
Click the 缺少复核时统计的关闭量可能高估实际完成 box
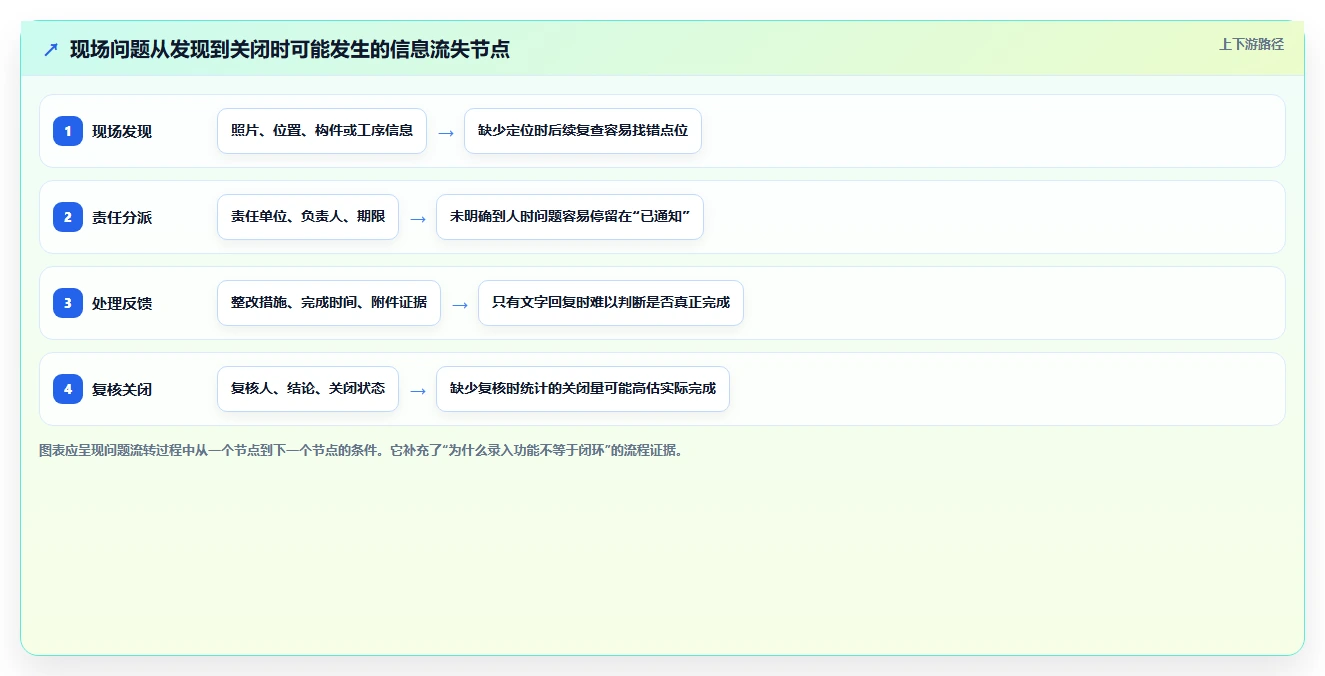tap(583, 389)
